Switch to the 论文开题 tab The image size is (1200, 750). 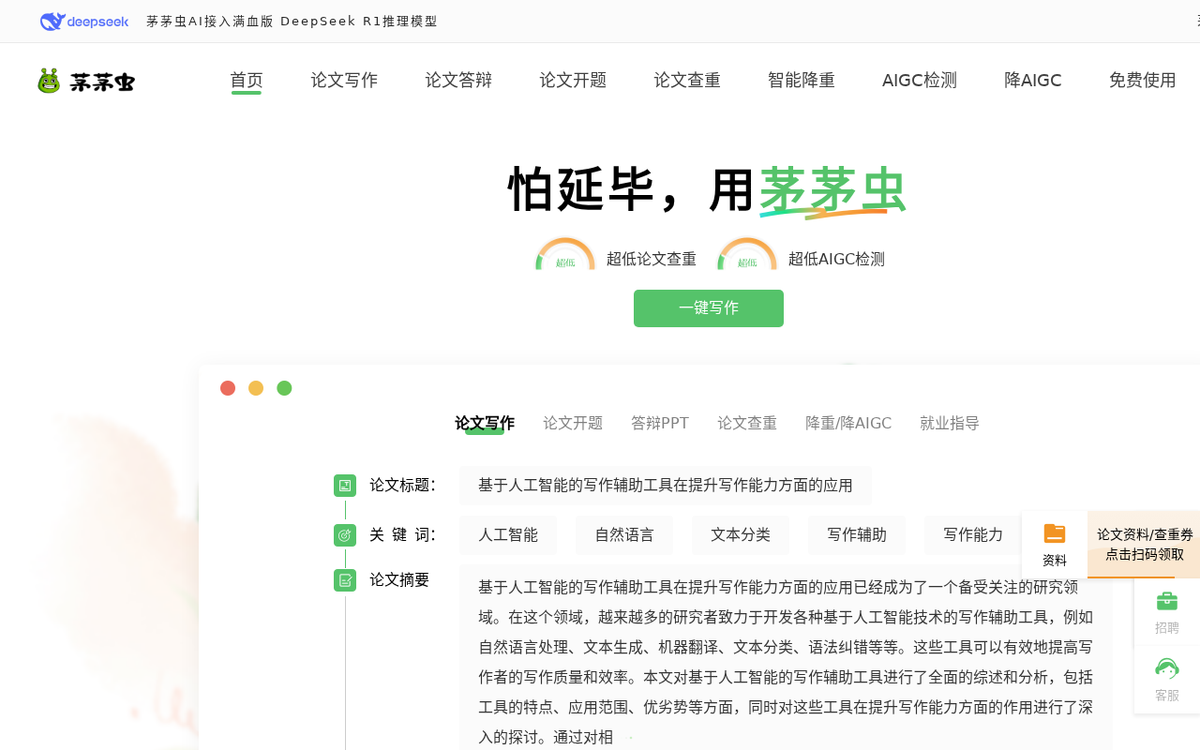(x=573, y=423)
